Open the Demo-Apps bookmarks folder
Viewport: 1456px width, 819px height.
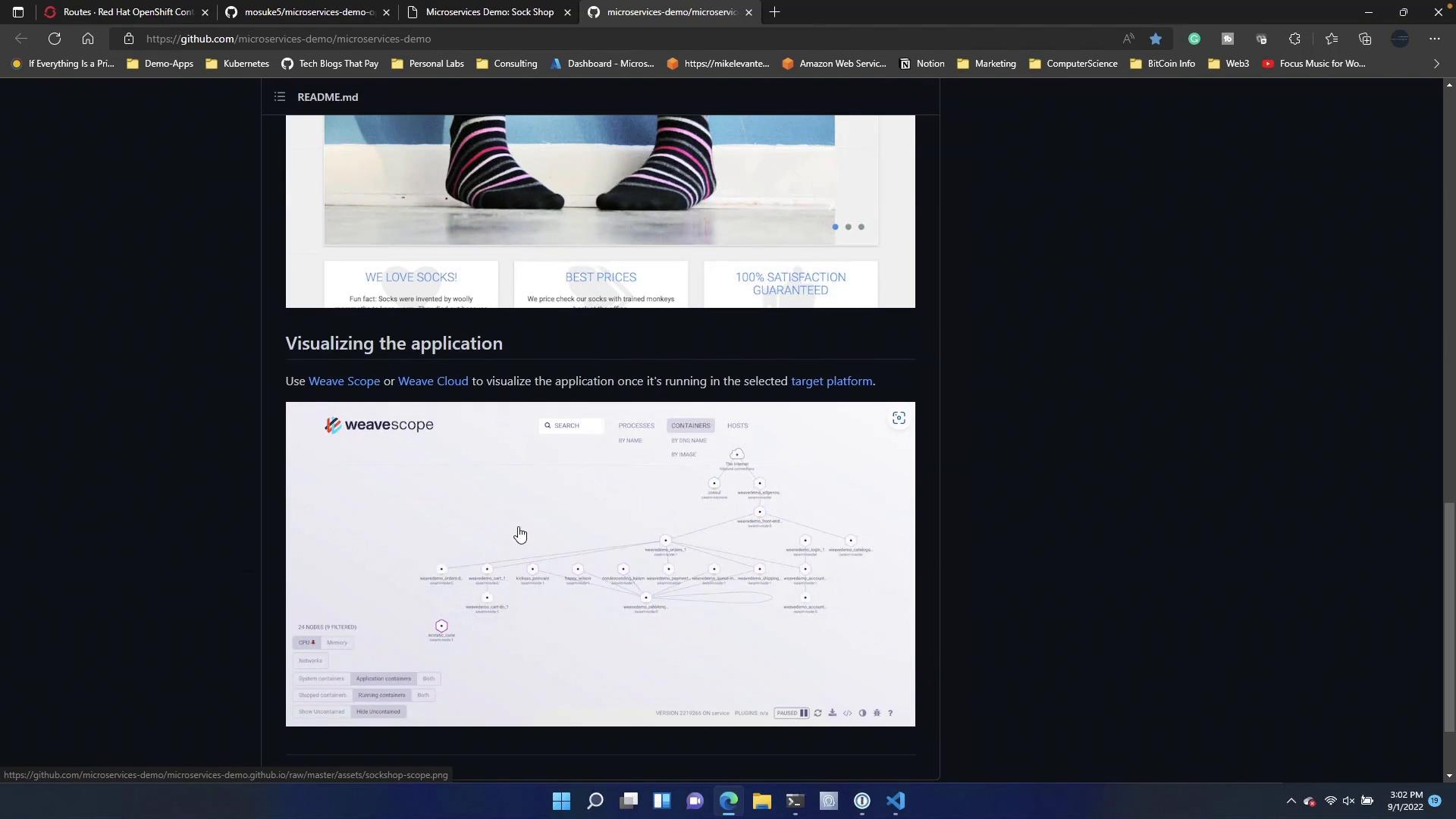click(160, 64)
